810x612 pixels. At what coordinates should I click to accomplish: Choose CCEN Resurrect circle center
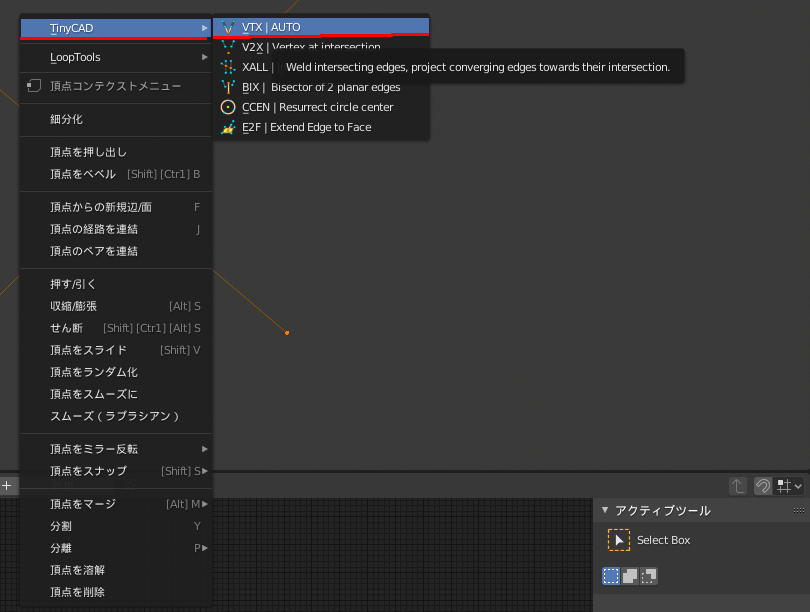click(x=321, y=107)
